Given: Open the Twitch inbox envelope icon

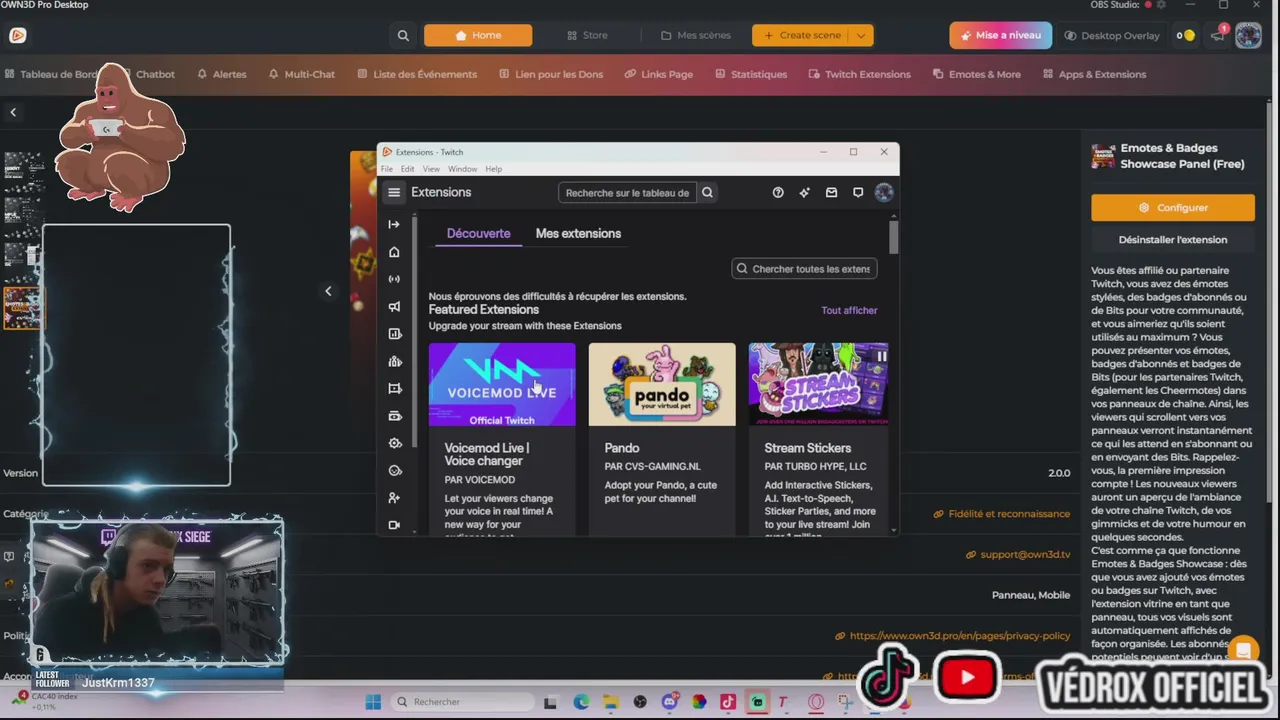Looking at the screenshot, I should (x=831, y=193).
